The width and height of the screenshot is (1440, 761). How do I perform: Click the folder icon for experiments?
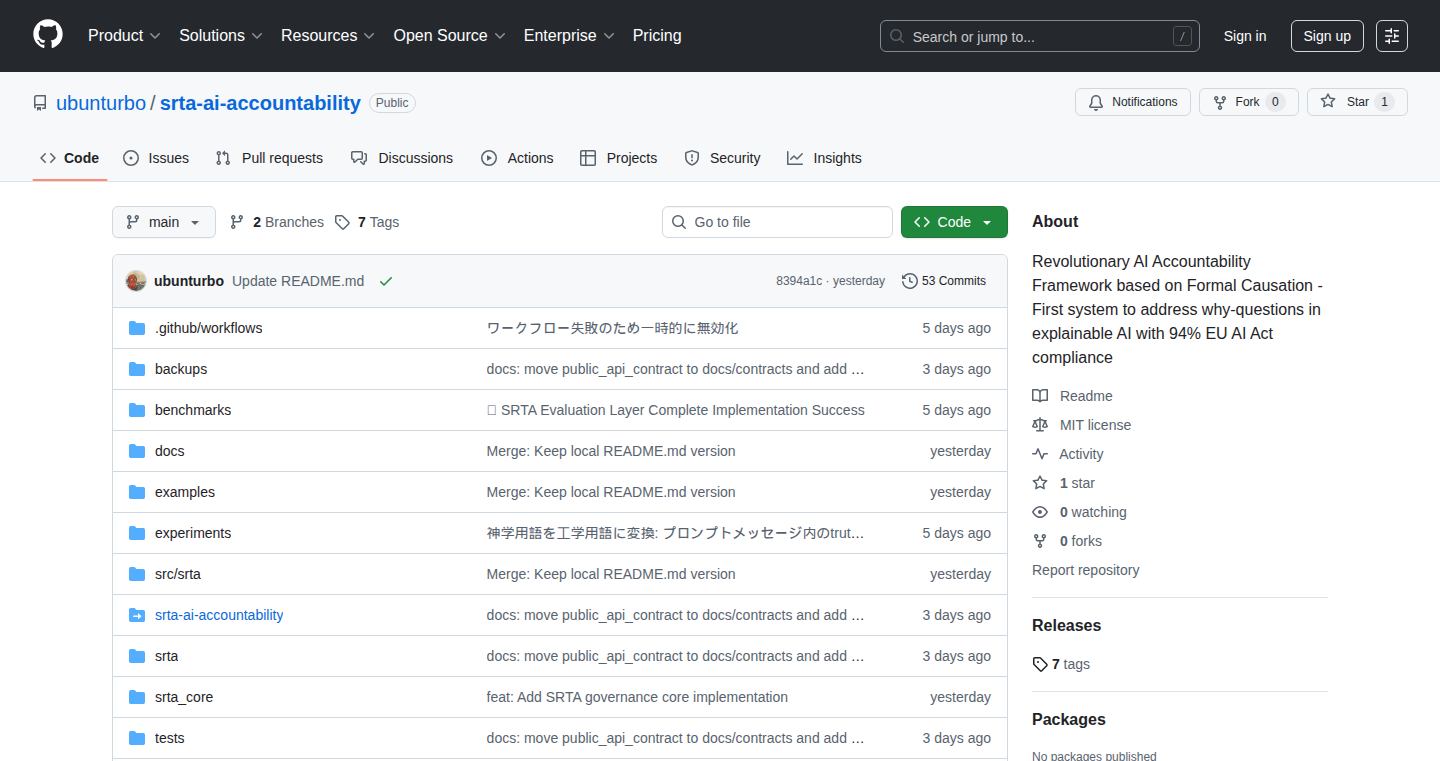(x=137, y=533)
